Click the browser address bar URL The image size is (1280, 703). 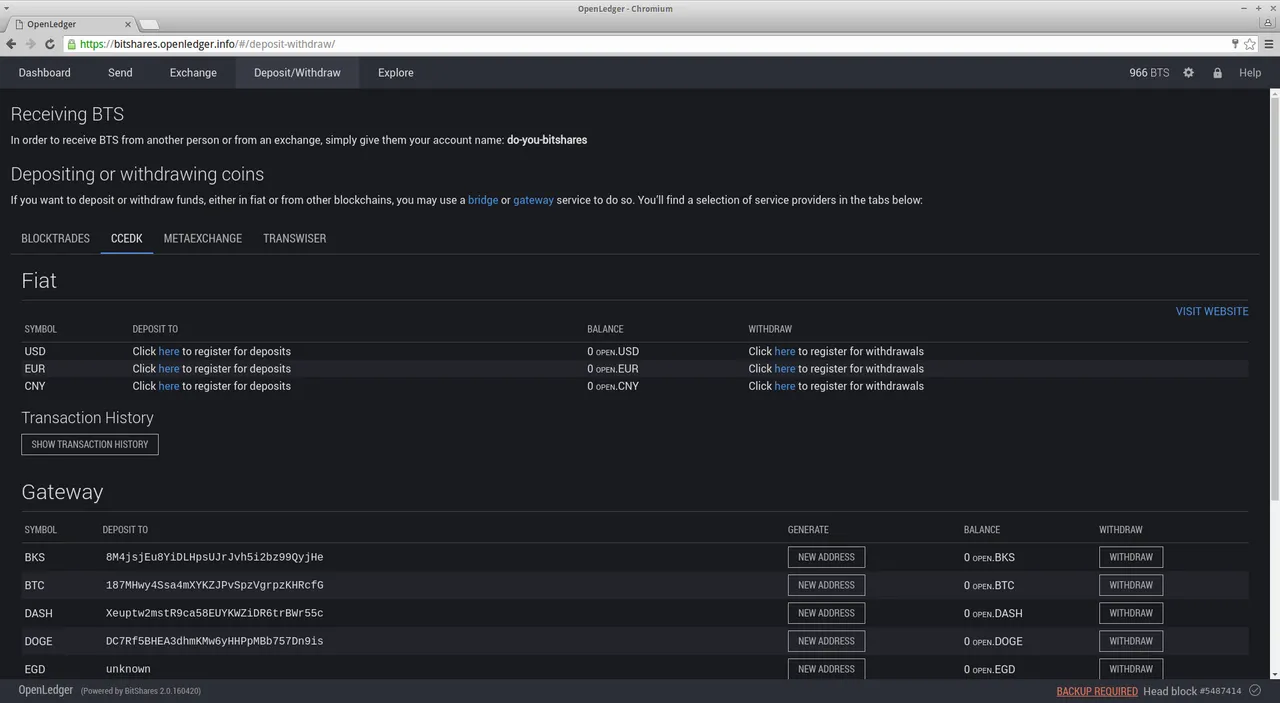(207, 44)
